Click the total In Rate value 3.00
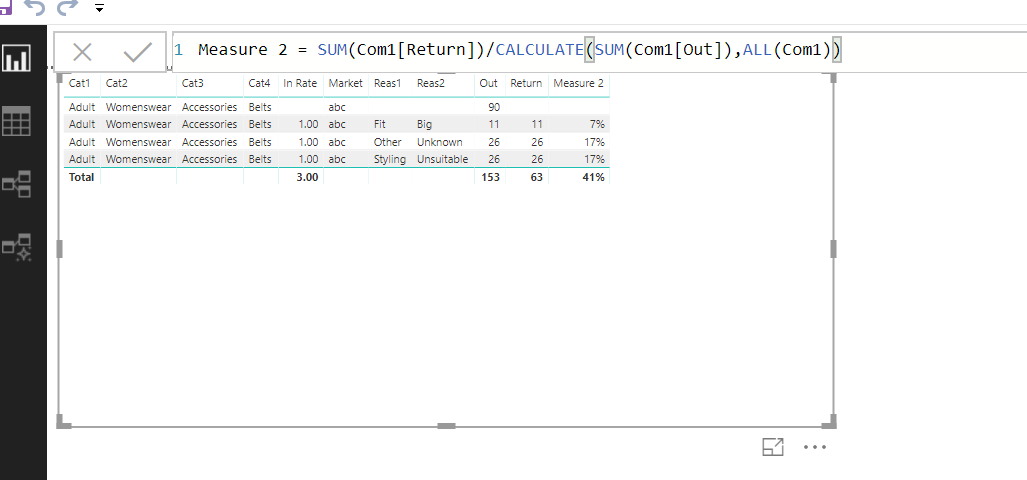1027x480 pixels. (x=307, y=177)
